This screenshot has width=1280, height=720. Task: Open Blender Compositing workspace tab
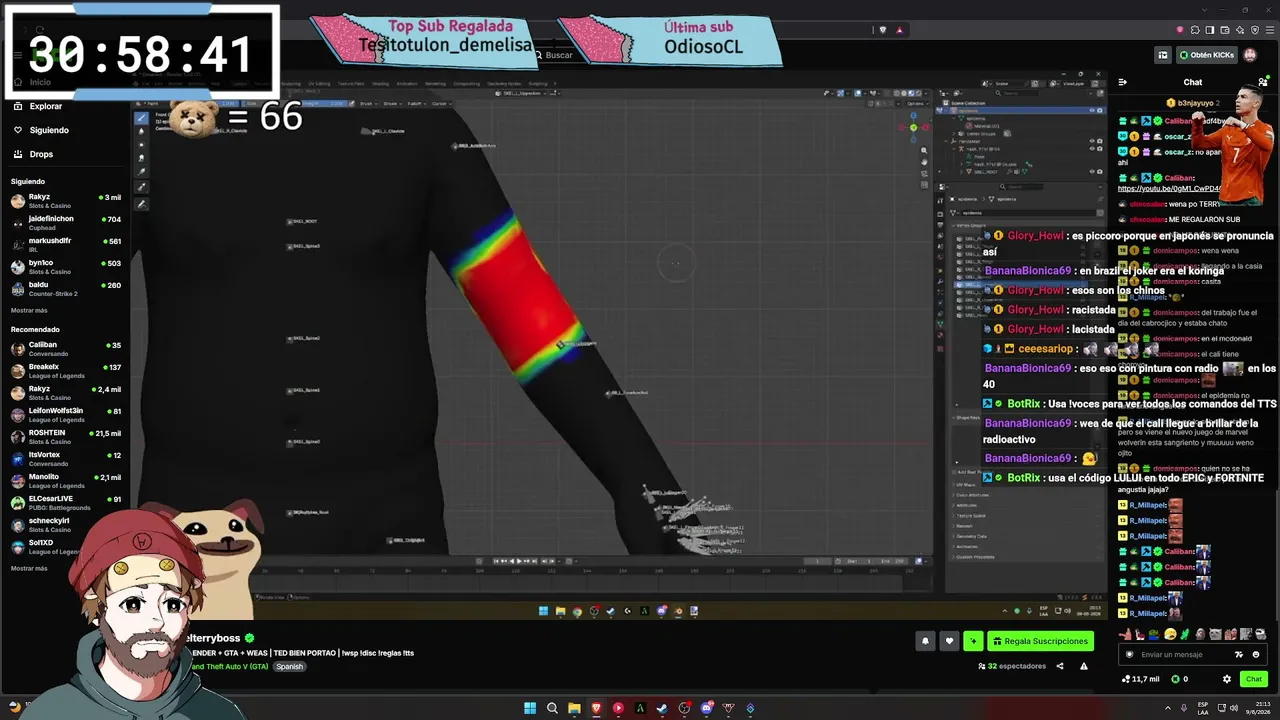pyautogui.click(x=467, y=84)
